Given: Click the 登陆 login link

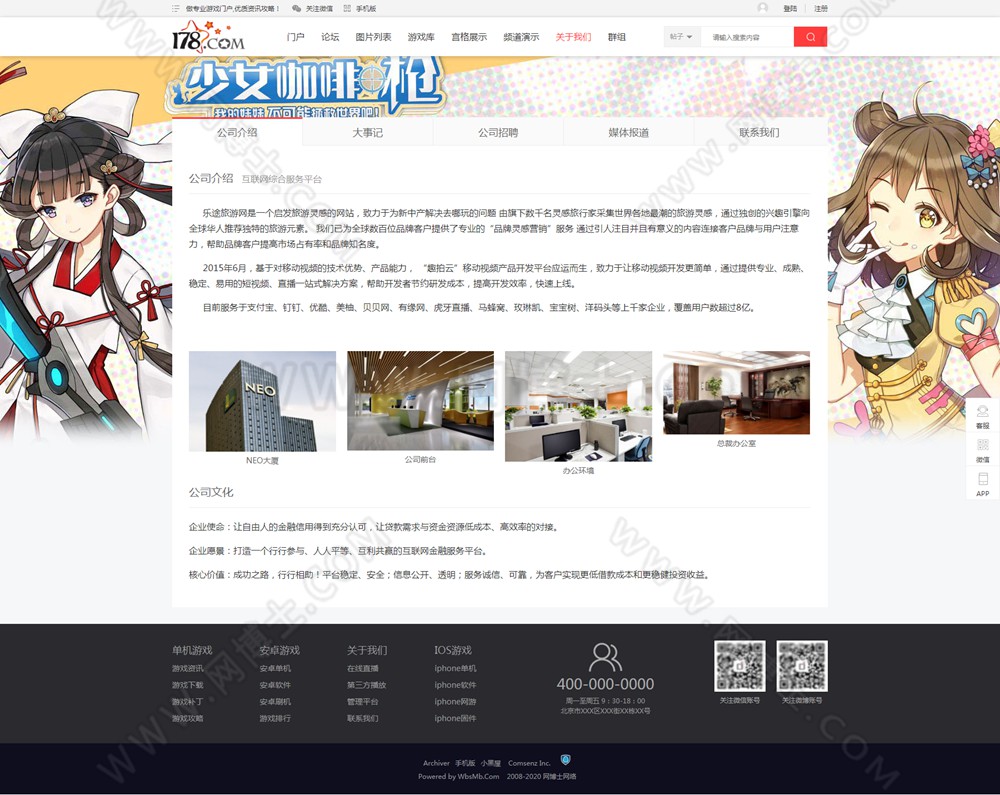Looking at the screenshot, I should (790, 8).
